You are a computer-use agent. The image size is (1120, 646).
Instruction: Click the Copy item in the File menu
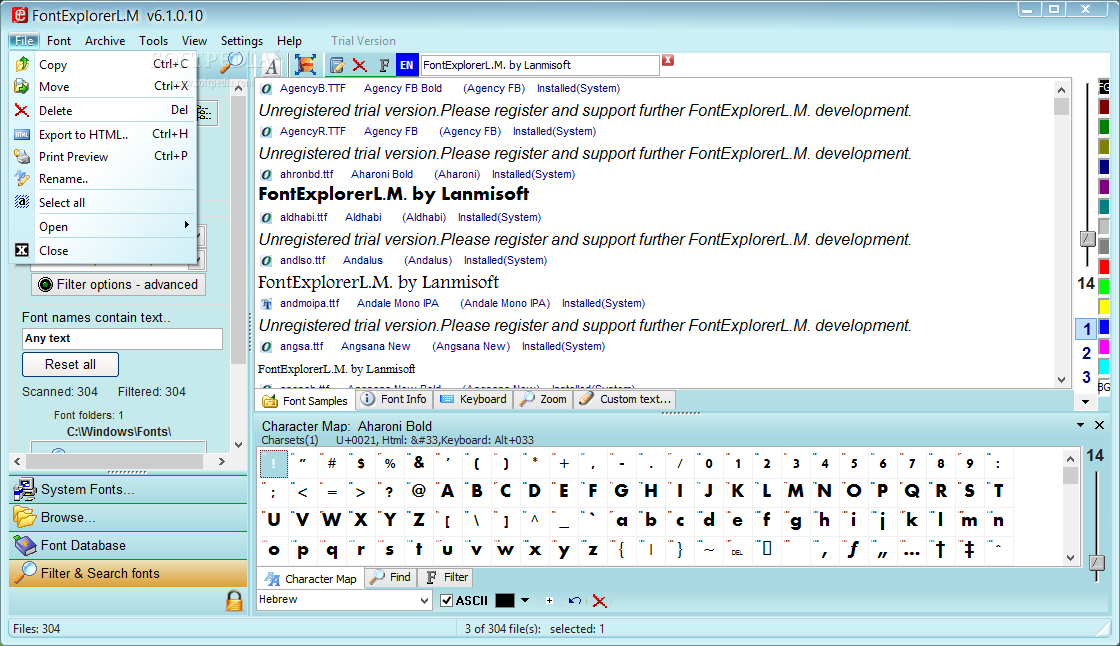click(104, 64)
